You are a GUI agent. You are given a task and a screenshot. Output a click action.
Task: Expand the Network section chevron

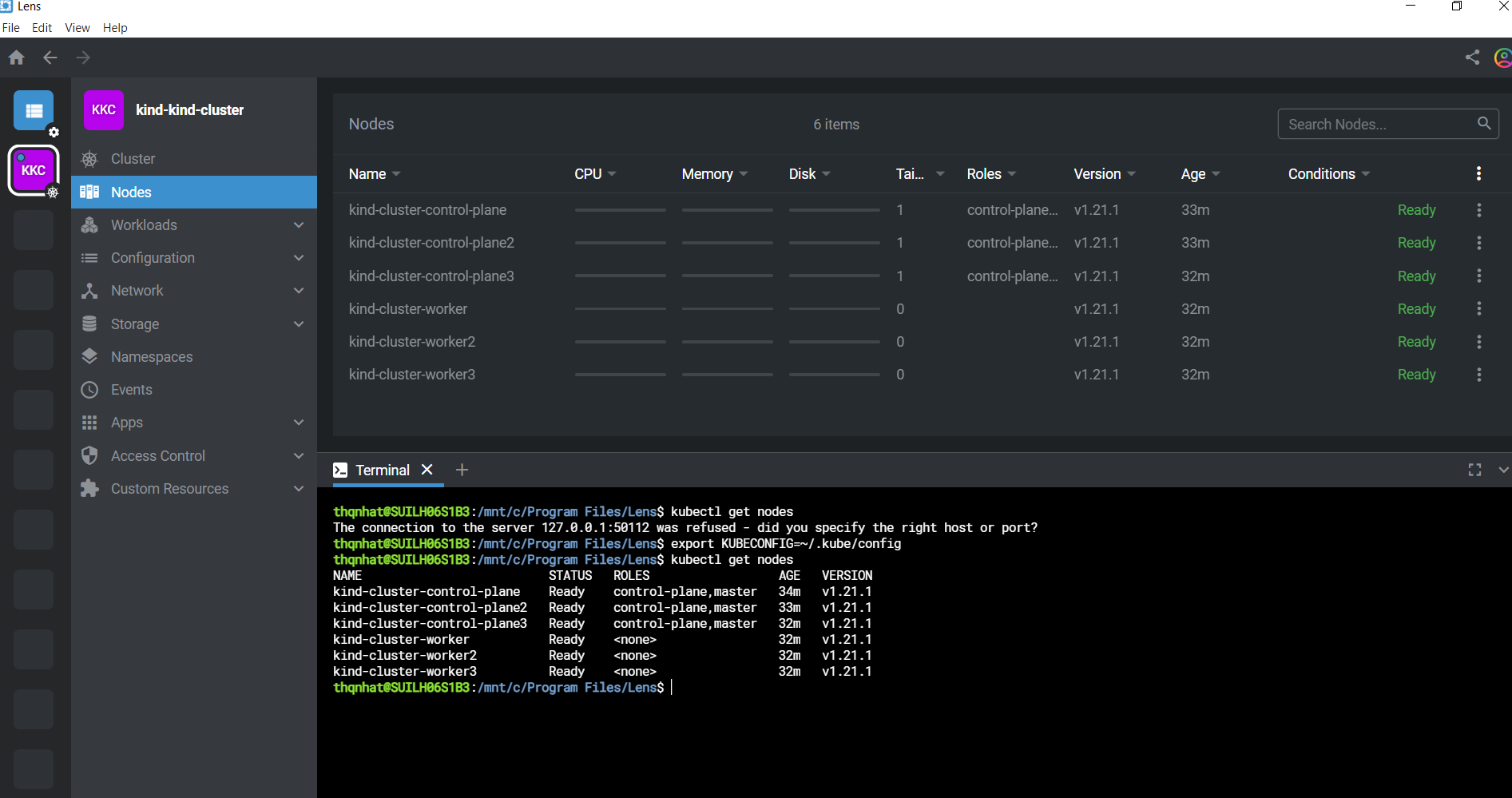pos(299,291)
